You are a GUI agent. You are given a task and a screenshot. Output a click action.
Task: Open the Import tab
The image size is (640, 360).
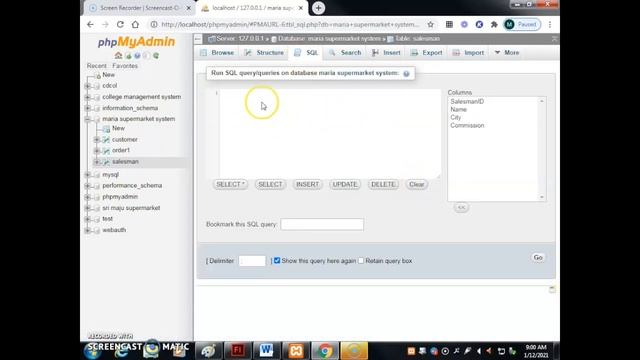pyautogui.click(x=468, y=53)
